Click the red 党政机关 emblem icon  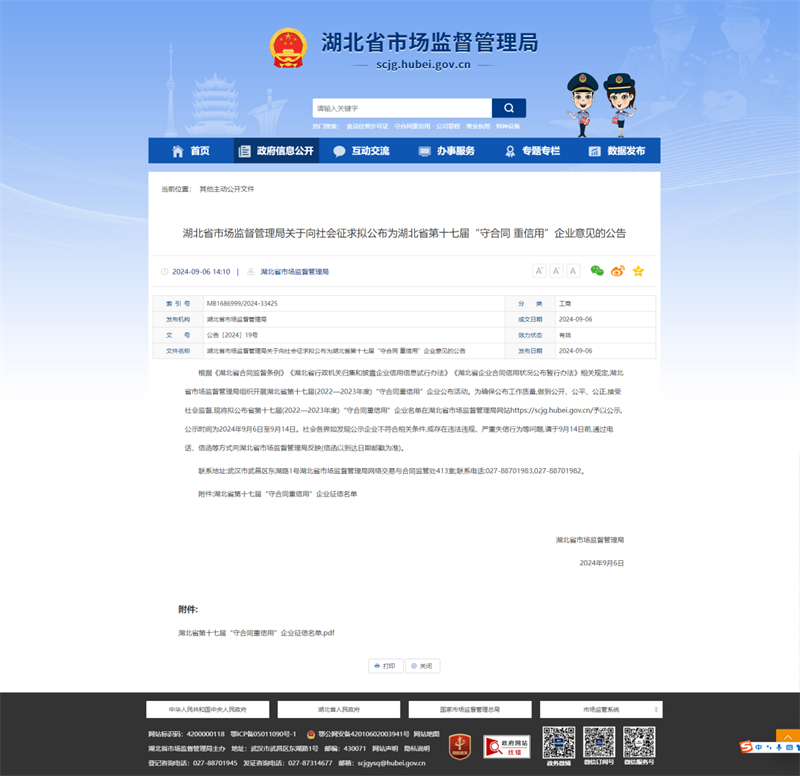point(458,746)
